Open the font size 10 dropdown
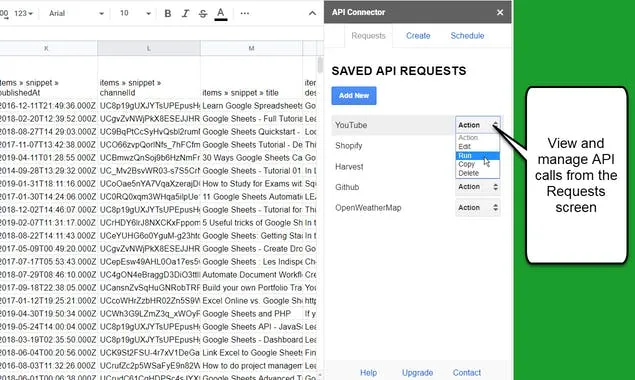 (x=135, y=13)
